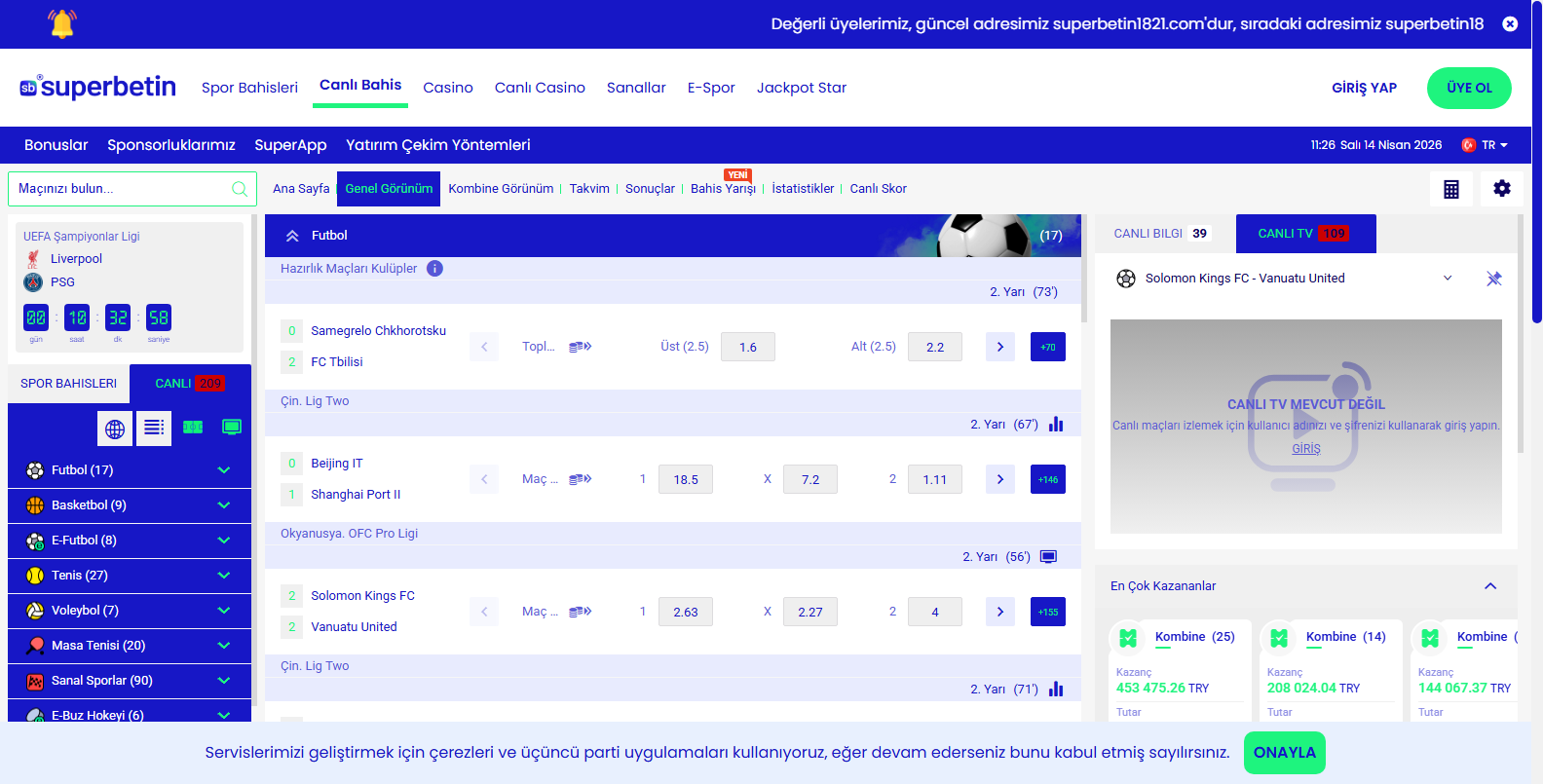Close the top announcement banner
Viewport: 1543px width, 784px height.
coord(1510,23)
